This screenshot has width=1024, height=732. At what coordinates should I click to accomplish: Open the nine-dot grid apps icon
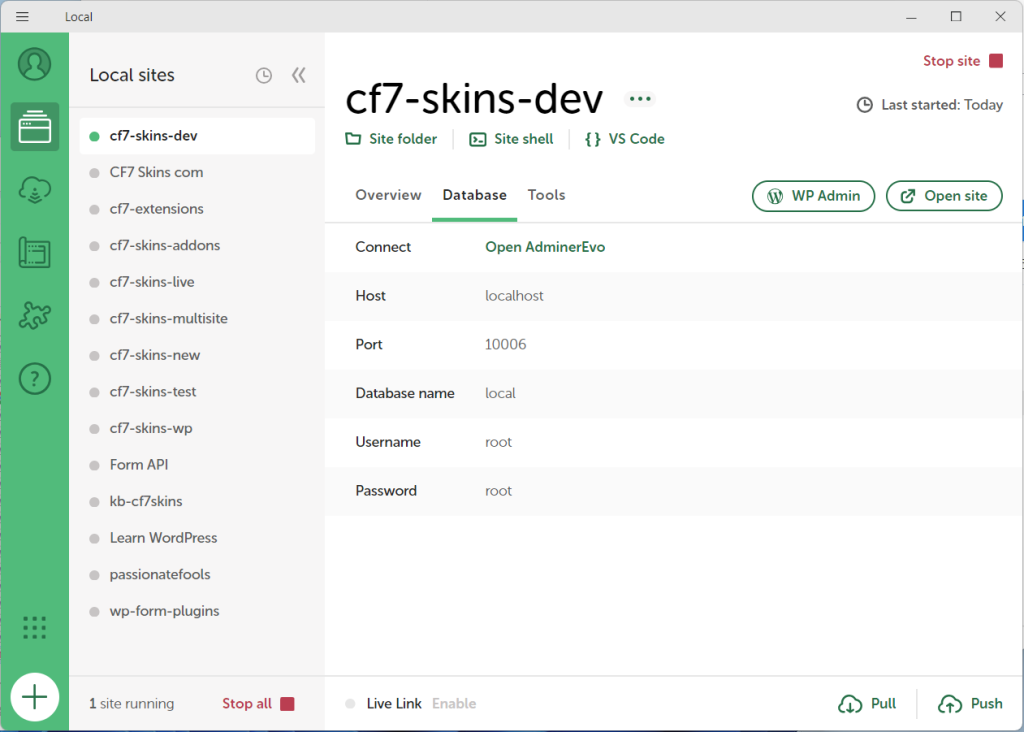coord(35,627)
